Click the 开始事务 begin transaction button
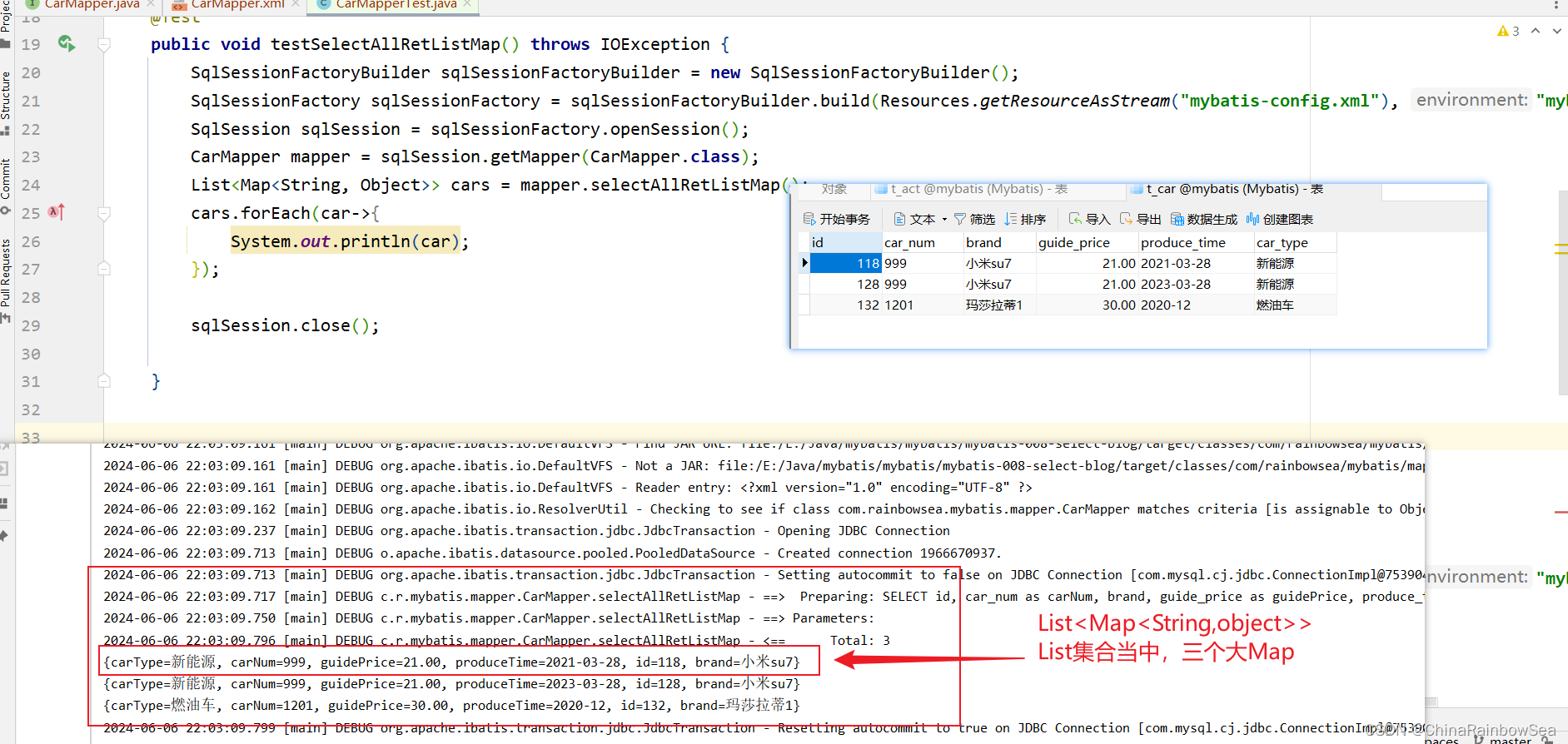This screenshot has width=1568, height=744. click(x=837, y=219)
